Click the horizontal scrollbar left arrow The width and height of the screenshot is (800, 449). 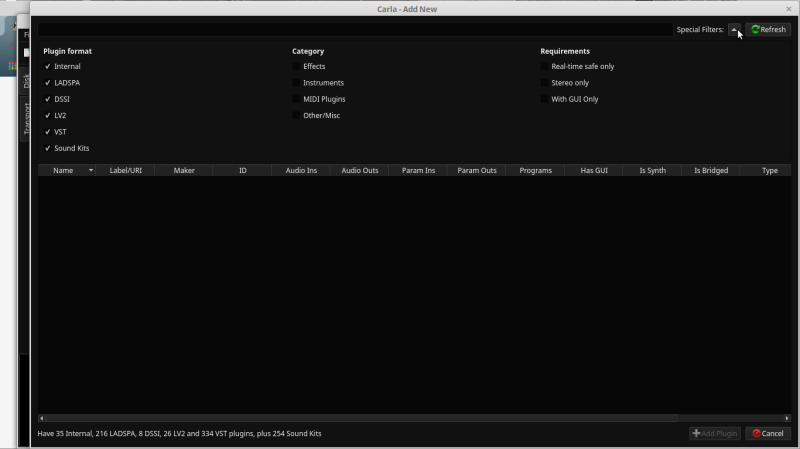[x=41, y=418]
